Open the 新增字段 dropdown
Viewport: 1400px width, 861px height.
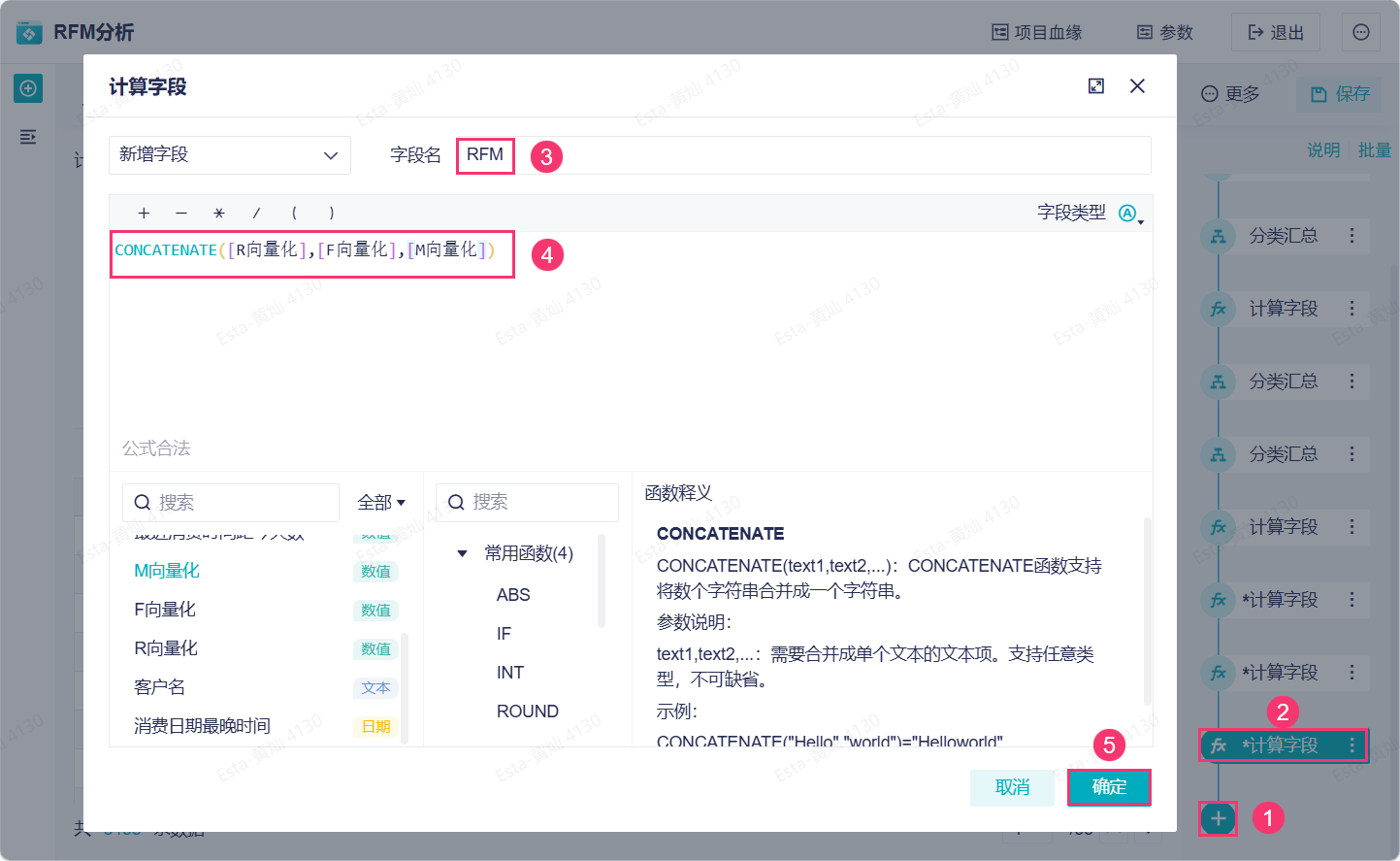coord(230,155)
